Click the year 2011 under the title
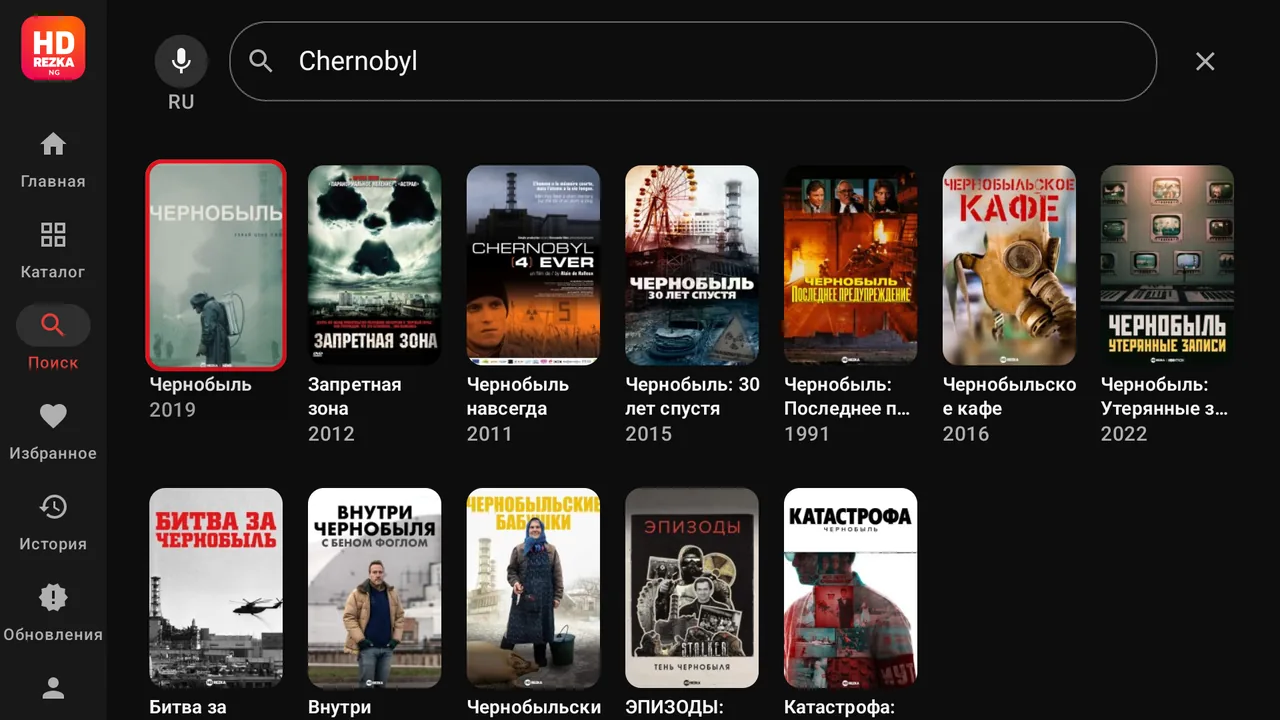The height and width of the screenshot is (720, 1280). (490, 434)
